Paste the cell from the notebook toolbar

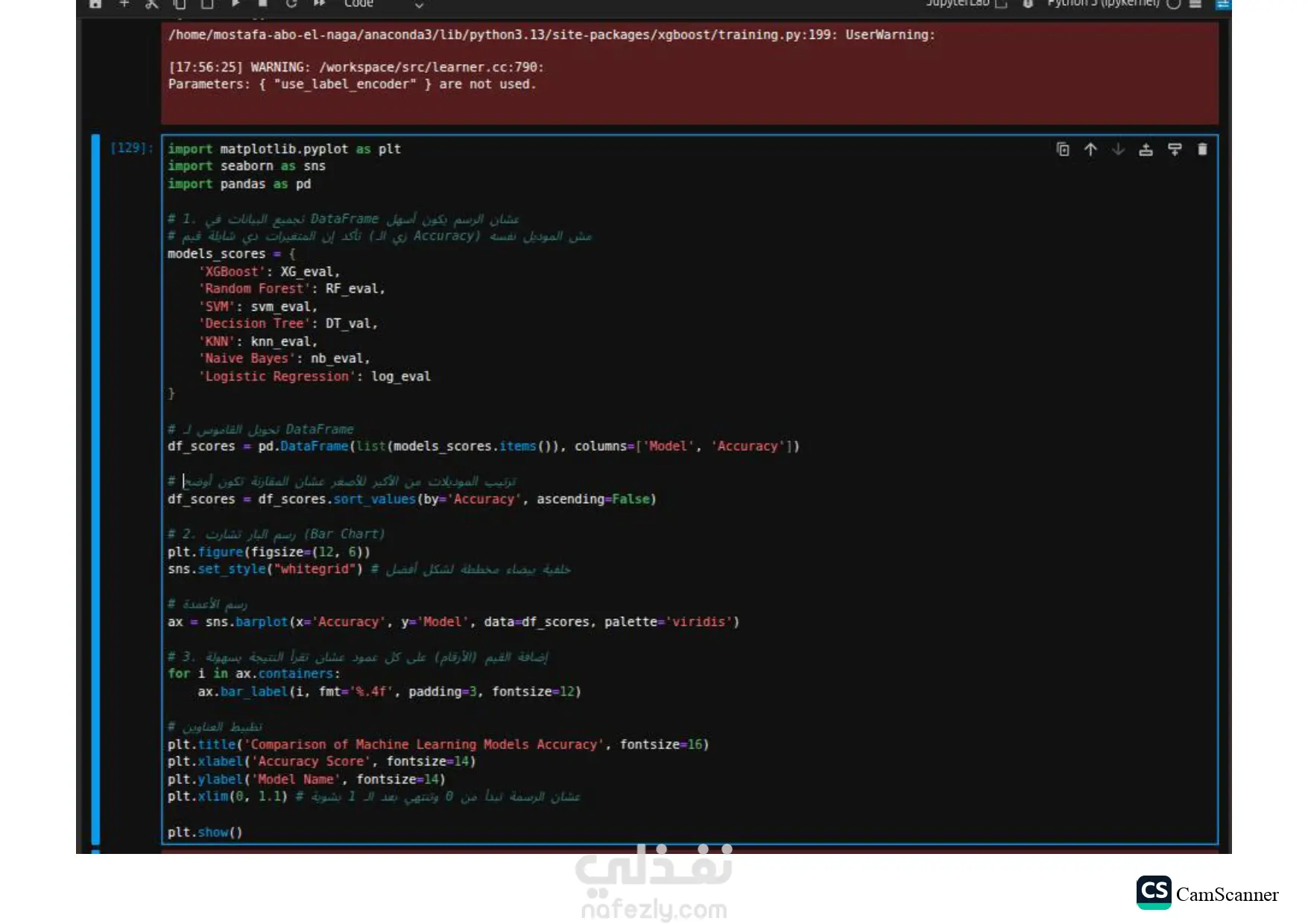[207, 4]
